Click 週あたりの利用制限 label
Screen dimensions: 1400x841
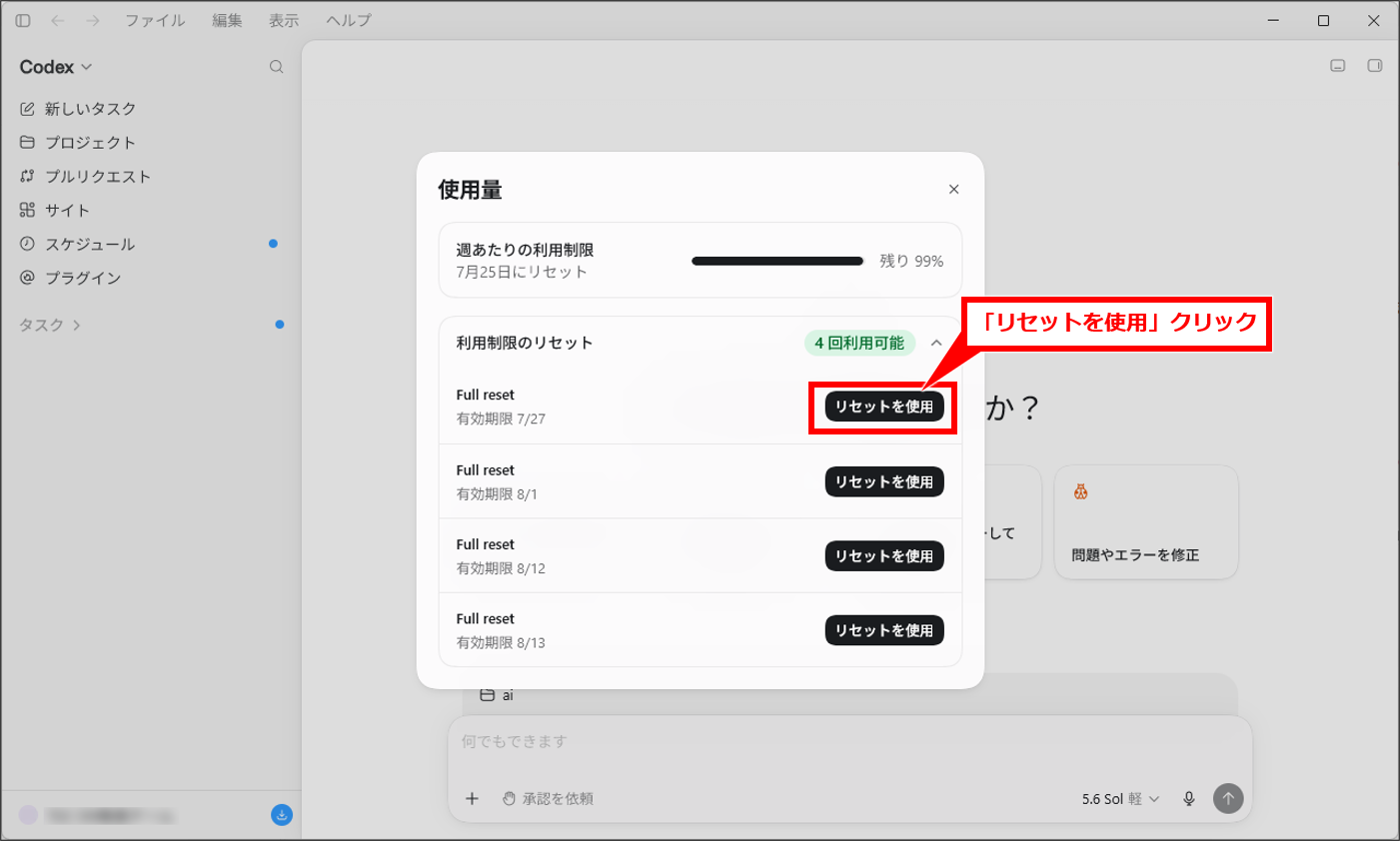526,250
